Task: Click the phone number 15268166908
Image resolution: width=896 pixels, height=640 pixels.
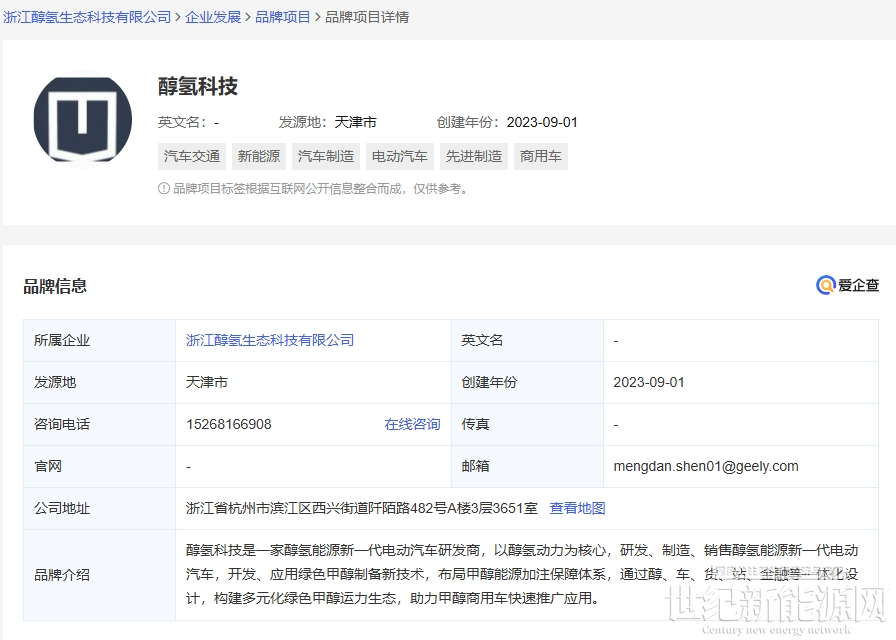Action: tap(229, 424)
